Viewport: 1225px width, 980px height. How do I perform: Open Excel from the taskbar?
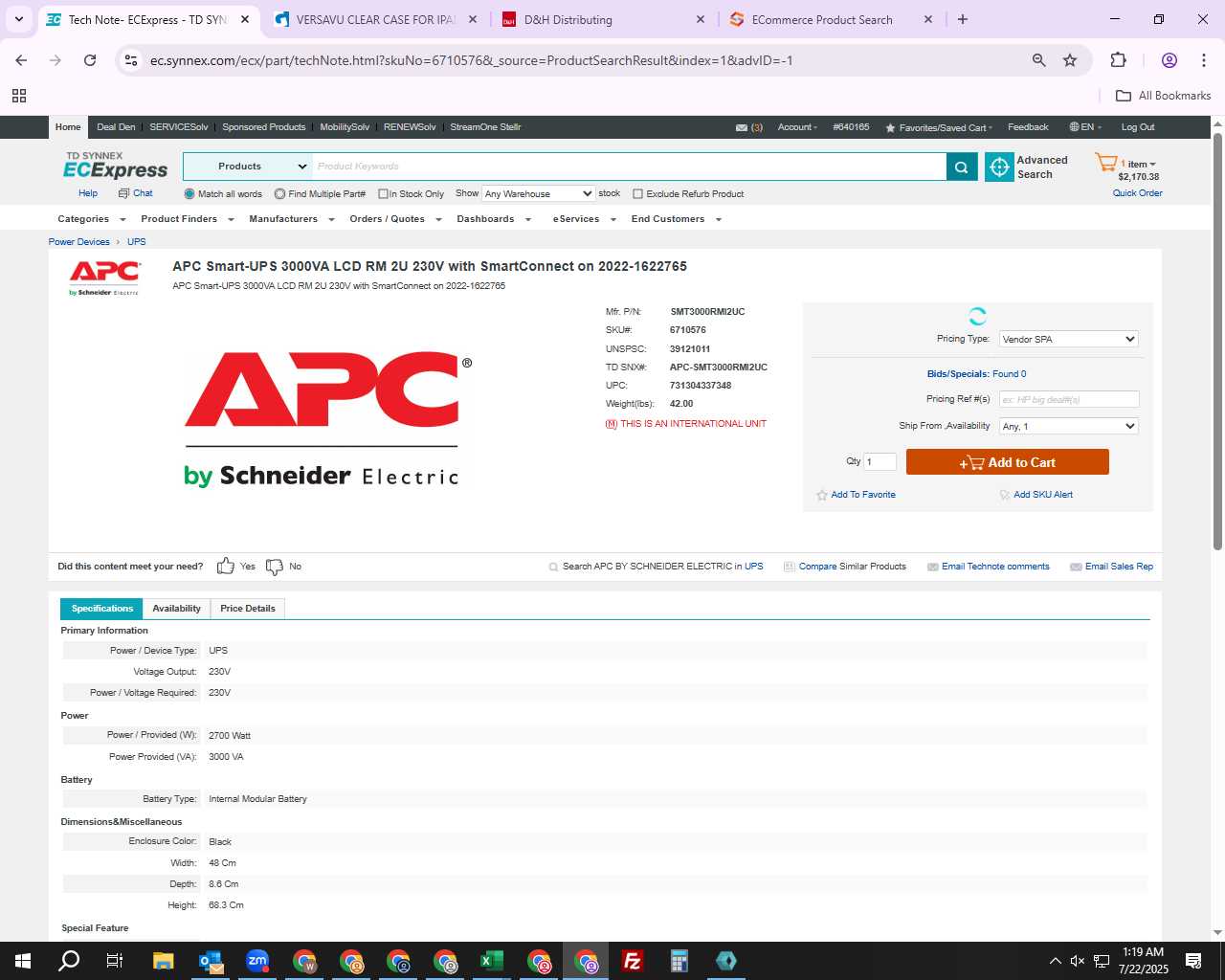pos(492,961)
